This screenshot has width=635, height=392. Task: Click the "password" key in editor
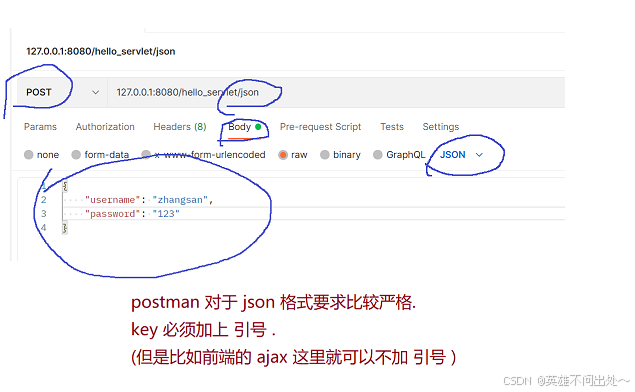(112, 214)
